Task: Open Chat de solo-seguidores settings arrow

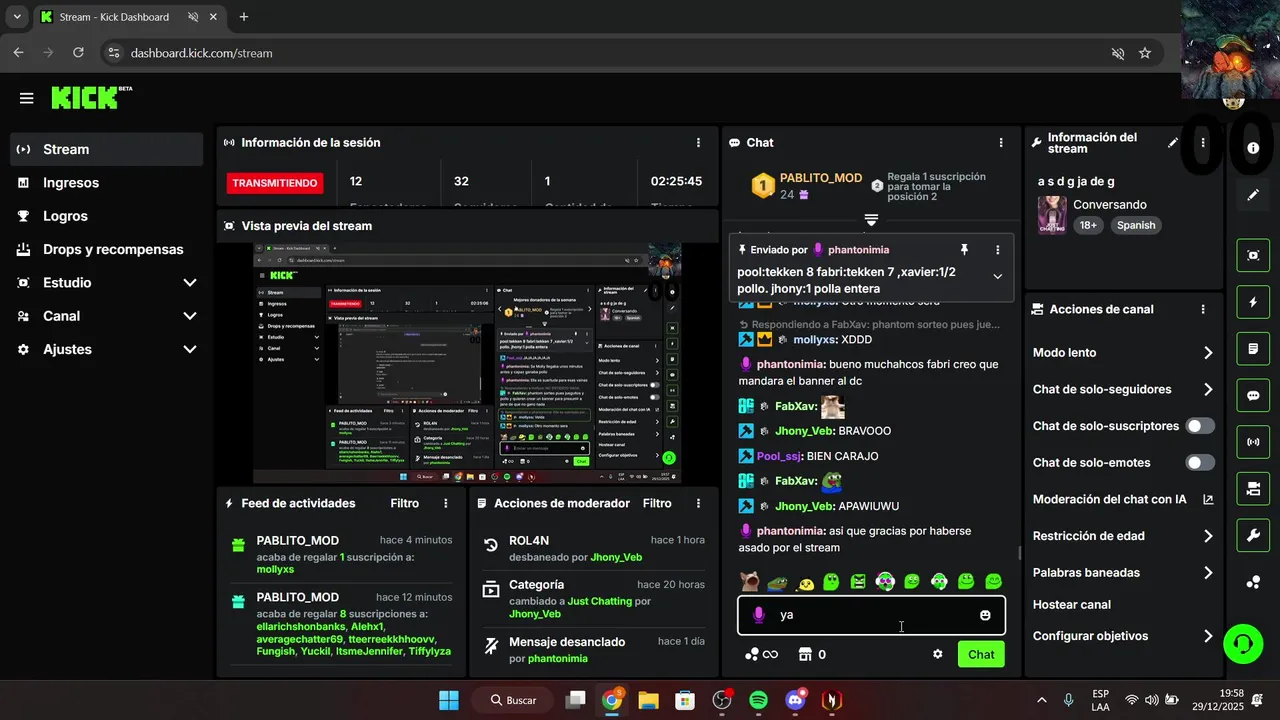Action: pos(1207,390)
